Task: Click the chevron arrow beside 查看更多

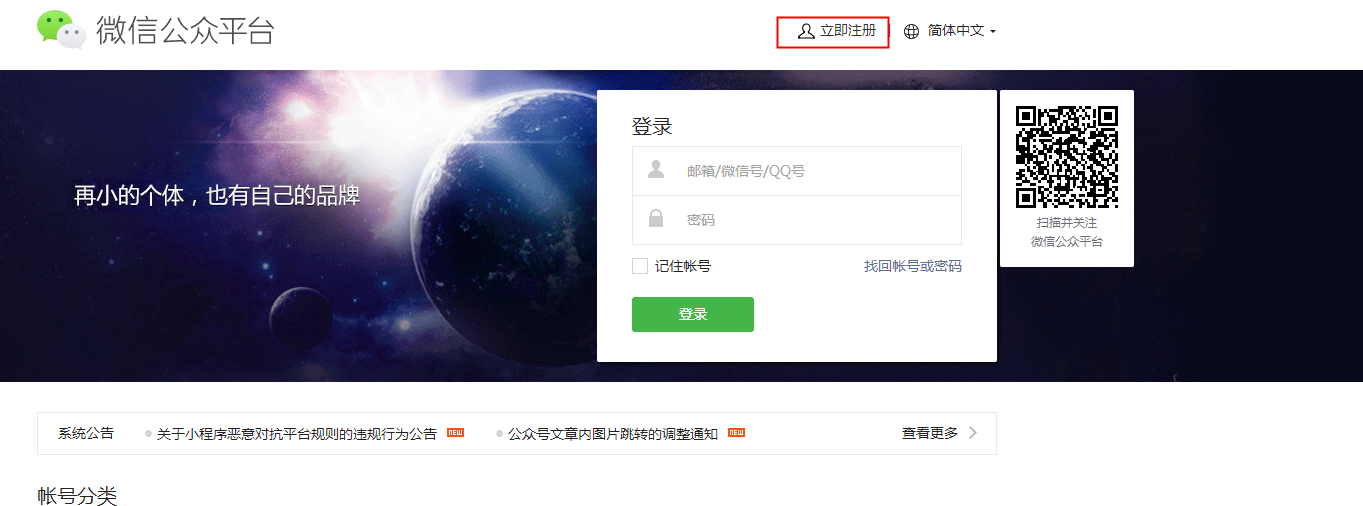Action: [973, 433]
